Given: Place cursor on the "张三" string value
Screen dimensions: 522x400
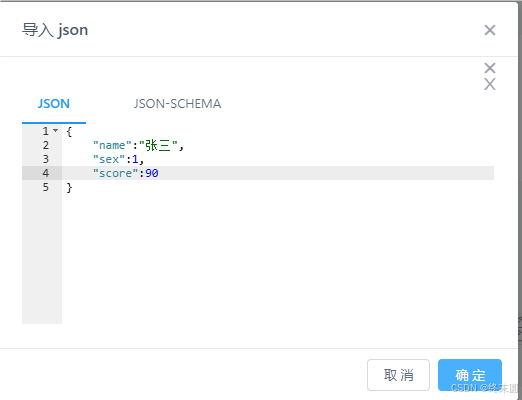Looking at the screenshot, I should (x=158, y=145).
